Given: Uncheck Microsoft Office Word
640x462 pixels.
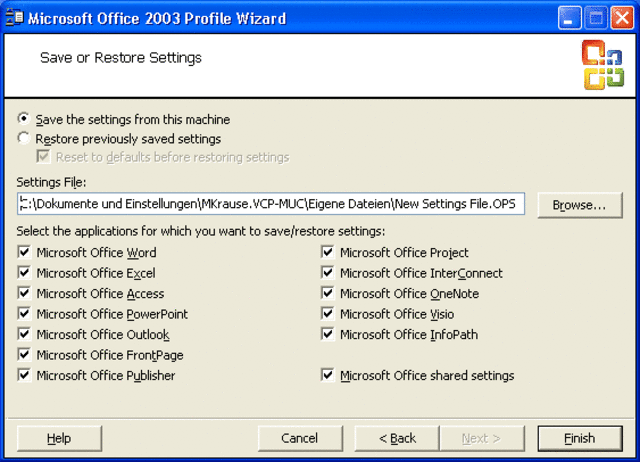Looking at the screenshot, I should [24, 252].
